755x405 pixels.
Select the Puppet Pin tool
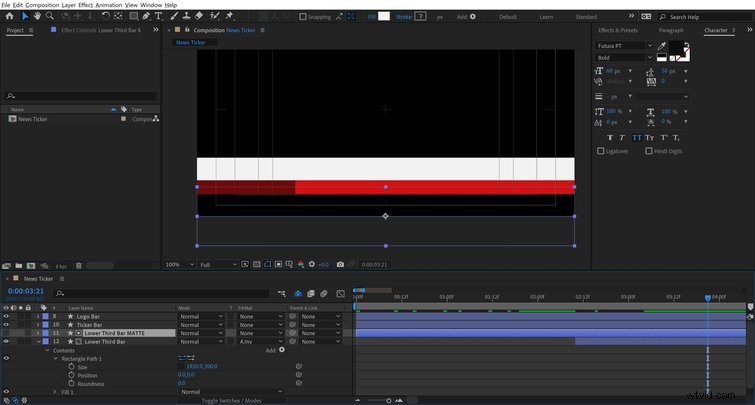230,16
